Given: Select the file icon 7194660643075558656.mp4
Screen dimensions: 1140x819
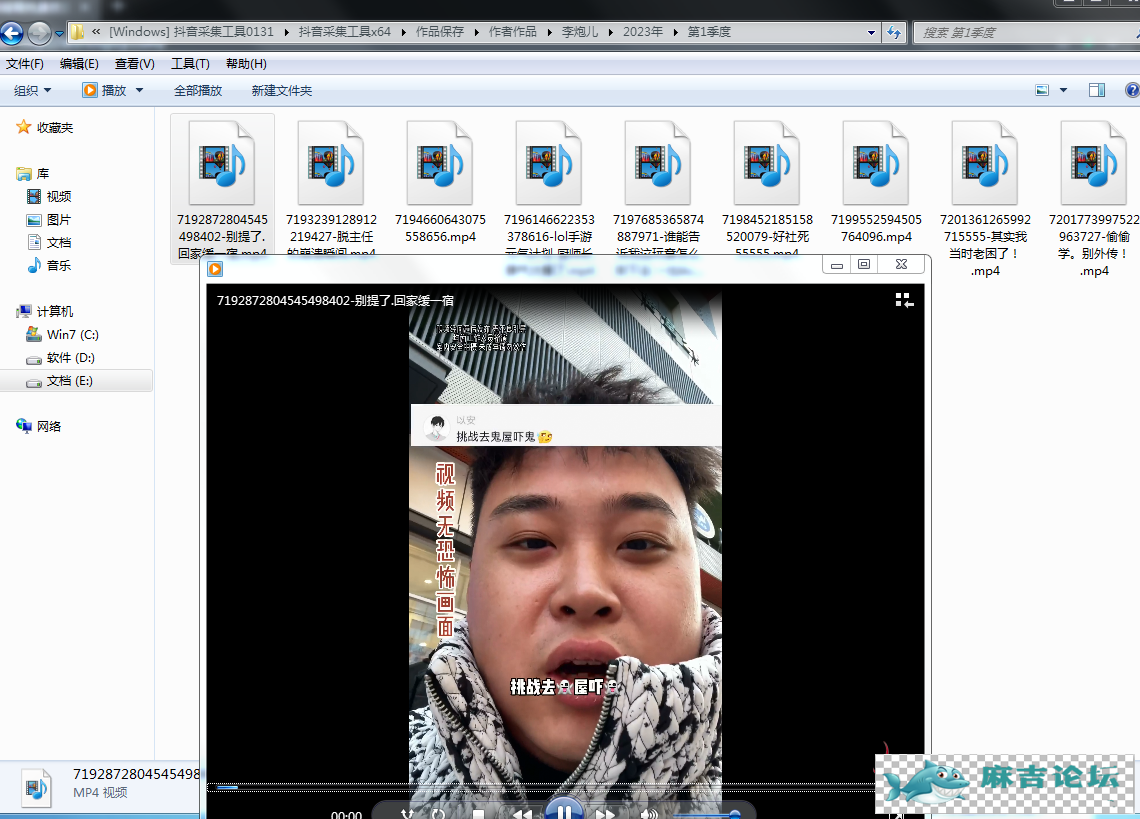Looking at the screenshot, I should coord(440,163).
